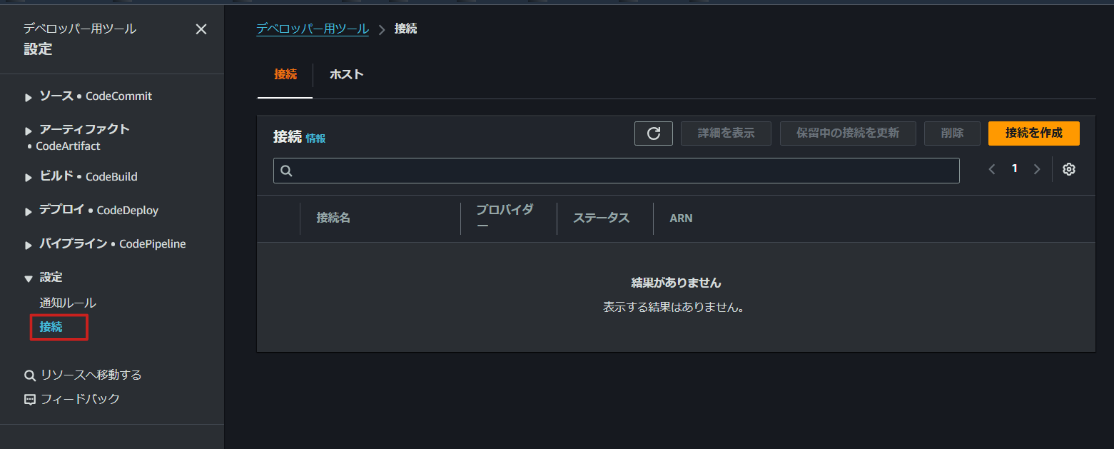The image size is (1114, 449).
Task: Open the 情報 link next to 接続
Action: 315,139
